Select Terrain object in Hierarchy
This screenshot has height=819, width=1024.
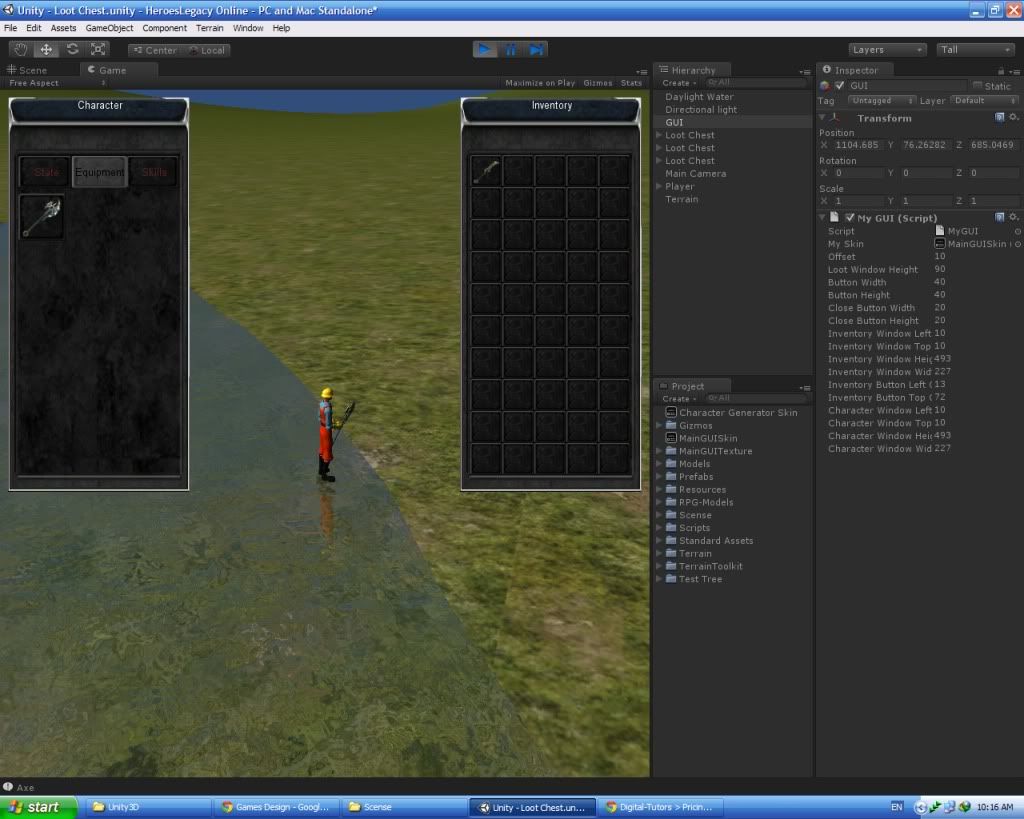[681, 199]
